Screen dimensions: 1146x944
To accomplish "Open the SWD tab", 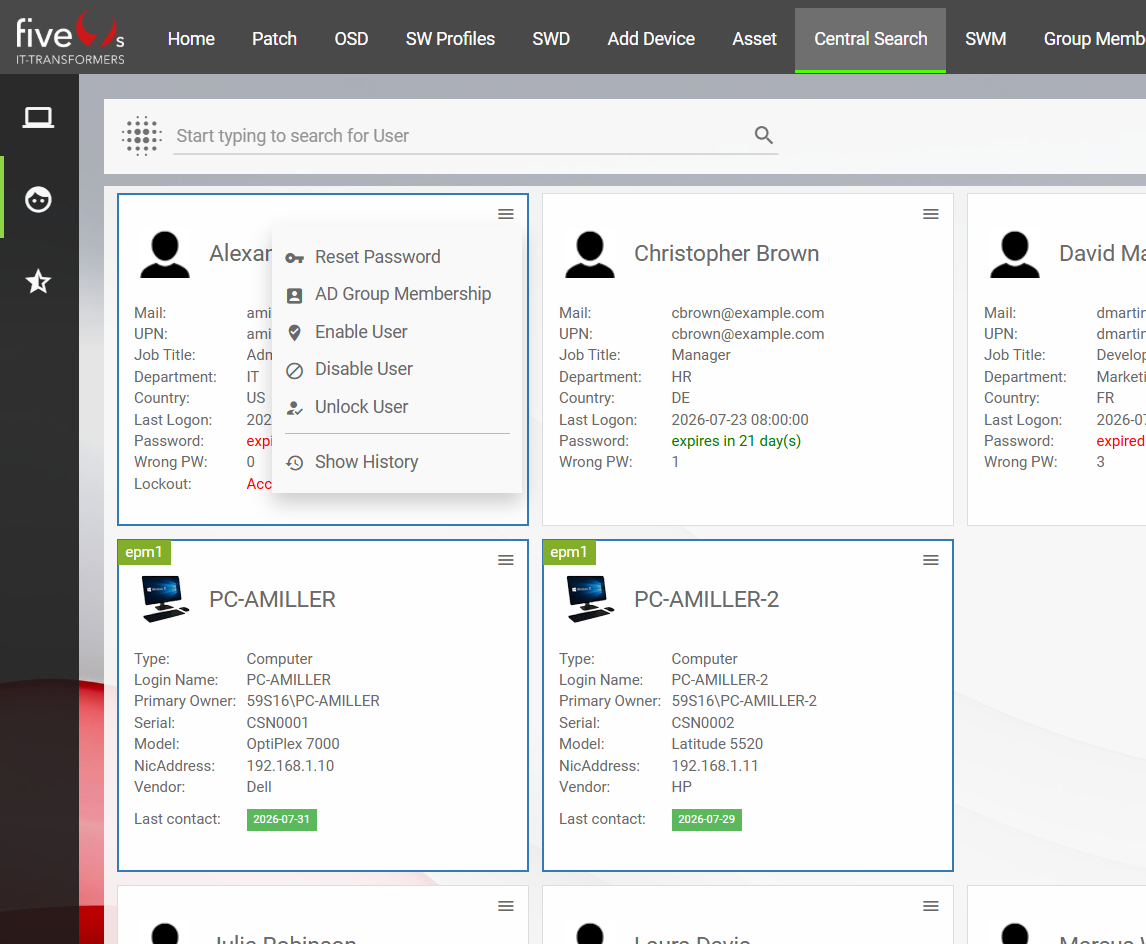I will (x=551, y=39).
